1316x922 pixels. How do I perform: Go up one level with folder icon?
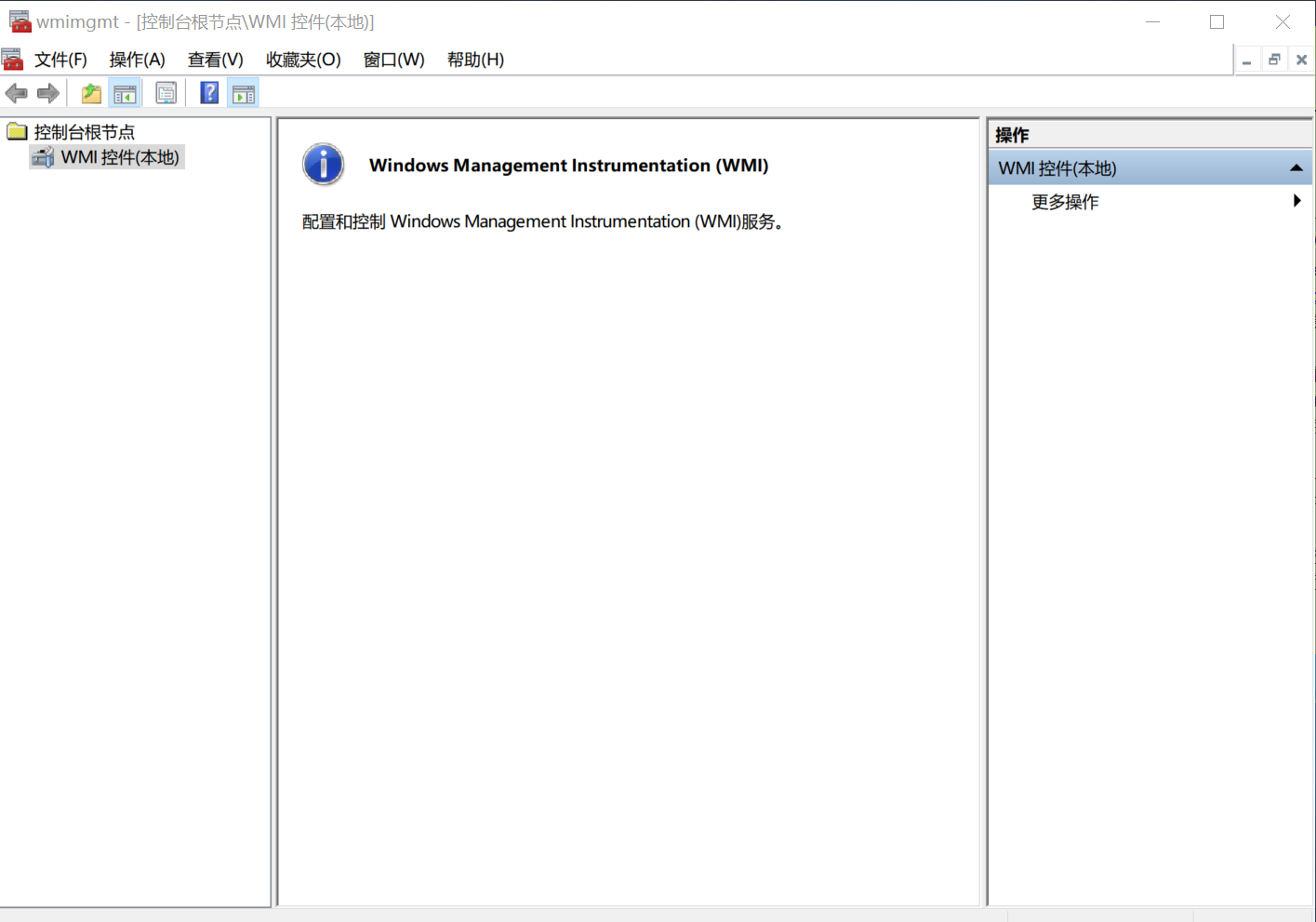pos(91,93)
